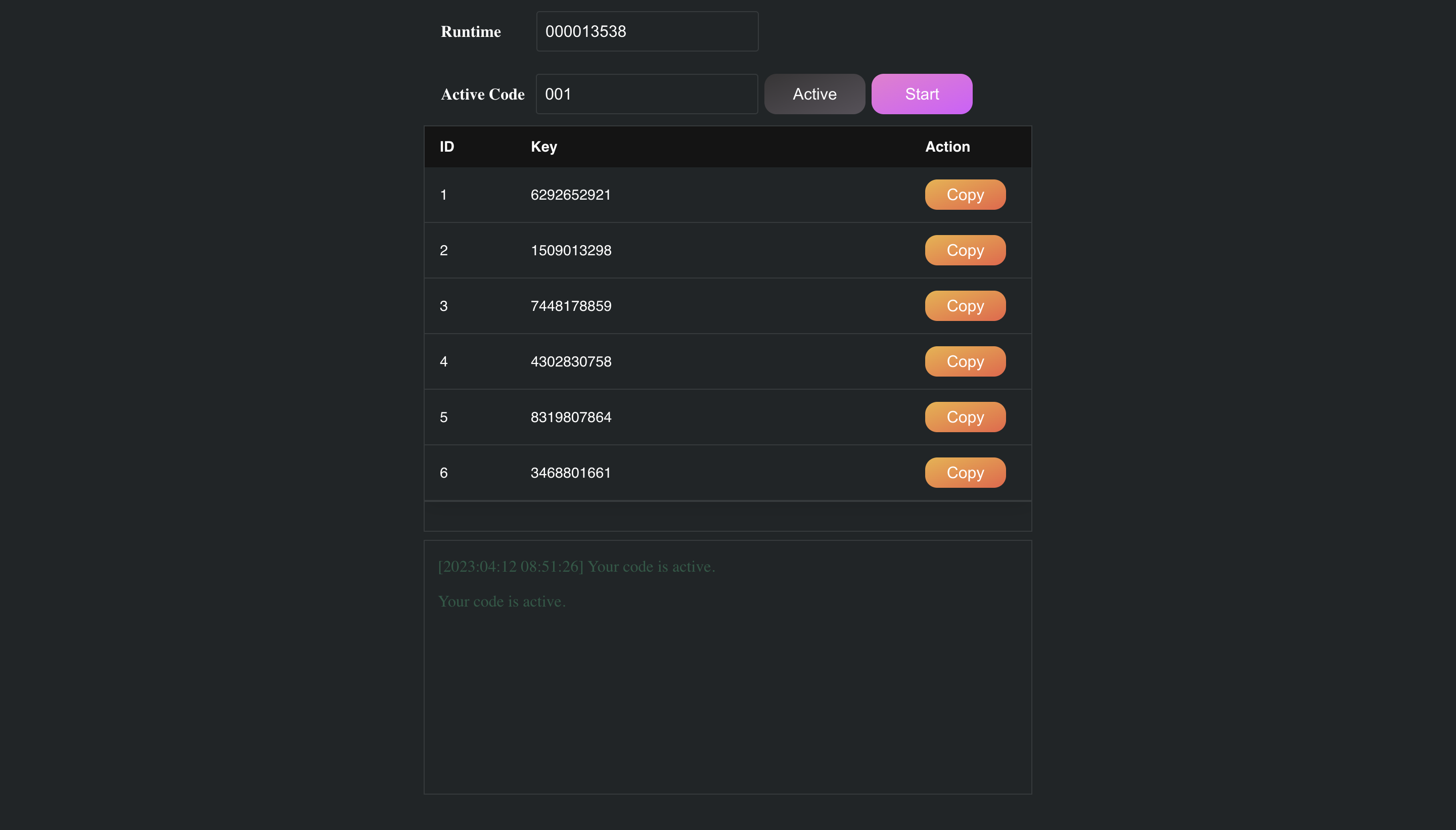Screen dimensions: 1456x830
Task: Click the Key column header
Action: tap(544, 147)
